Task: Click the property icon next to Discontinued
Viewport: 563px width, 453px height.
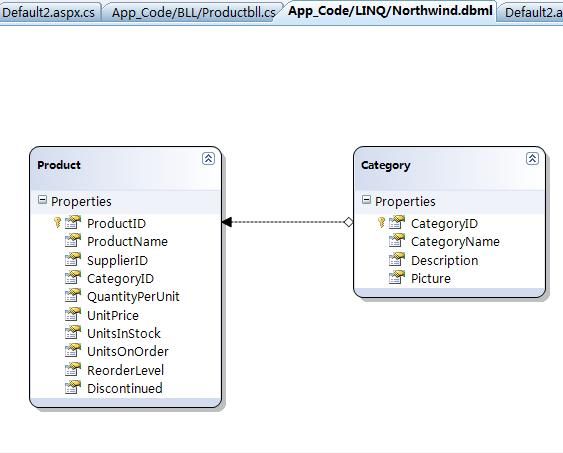Action: pyautogui.click(x=73, y=388)
